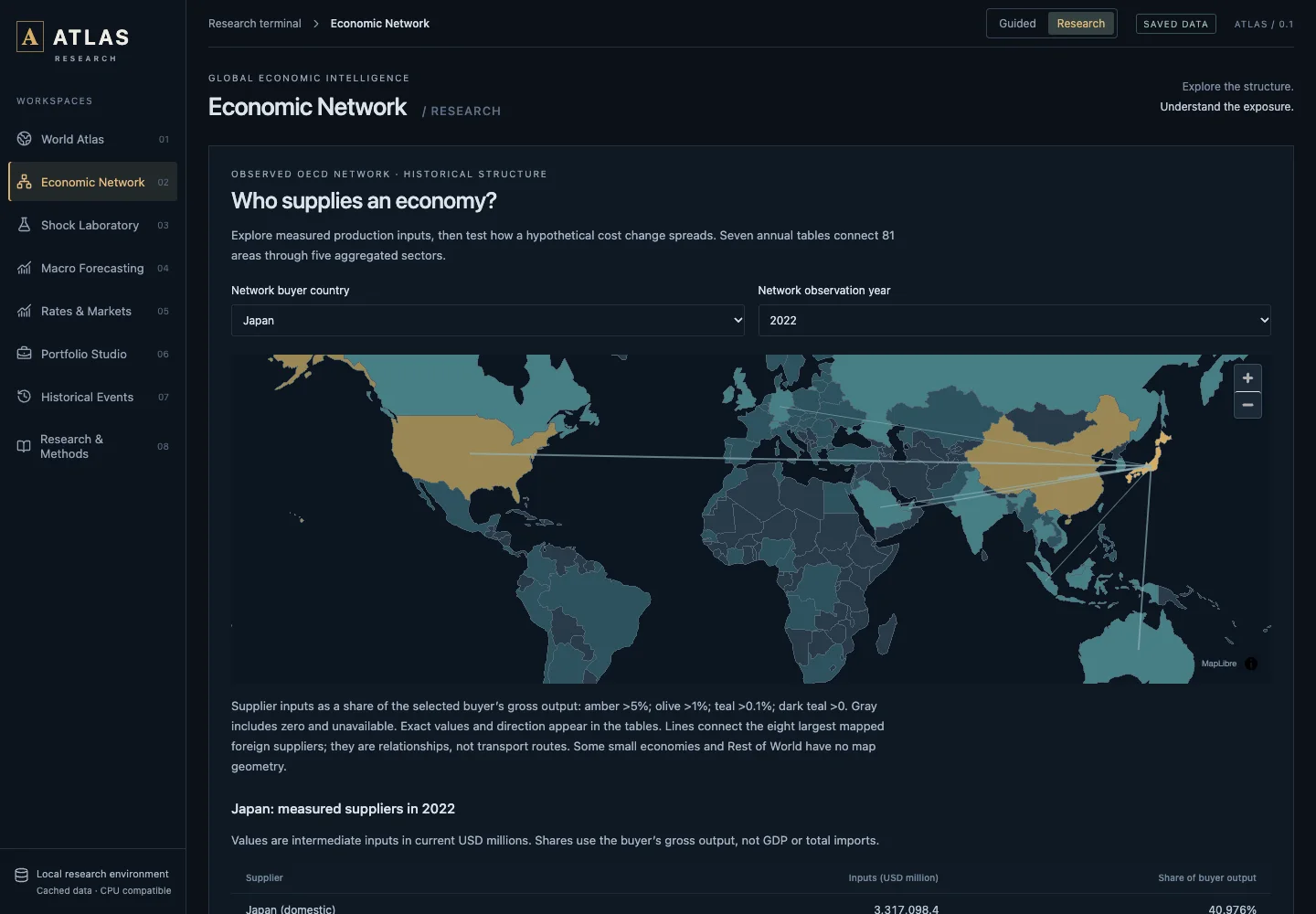Viewport: 1316px width, 914px height.
Task: Click the local research environment database icon
Action: (22, 875)
